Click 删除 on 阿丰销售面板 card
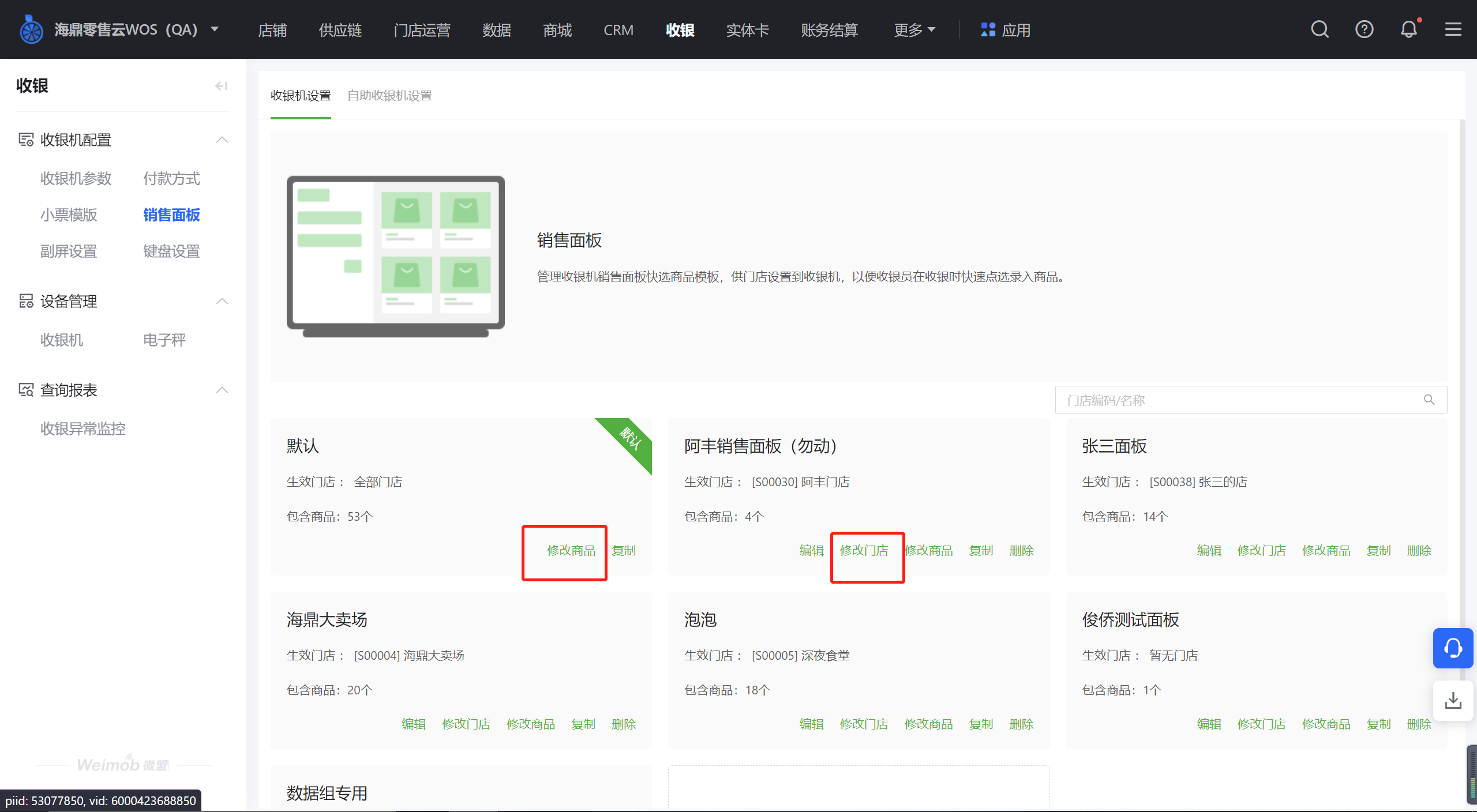 pyautogui.click(x=1021, y=551)
